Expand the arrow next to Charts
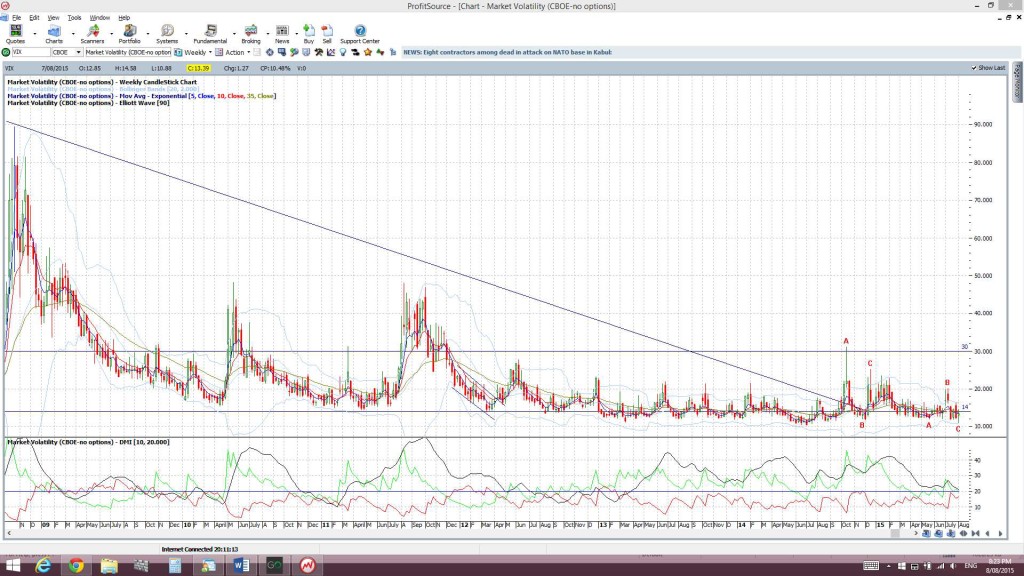The width and height of the screenshot is (1024, 576). [x=72, y=33]
